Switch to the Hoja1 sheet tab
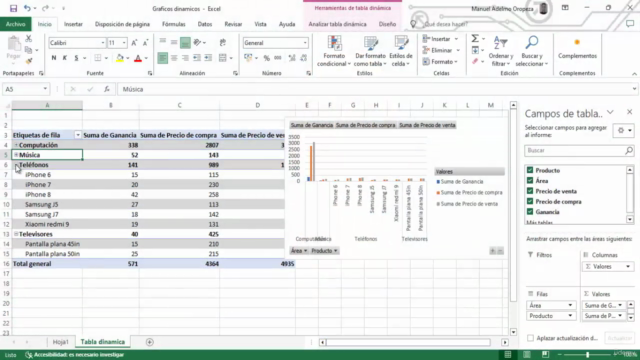640x360 pixels. [60, 342]
